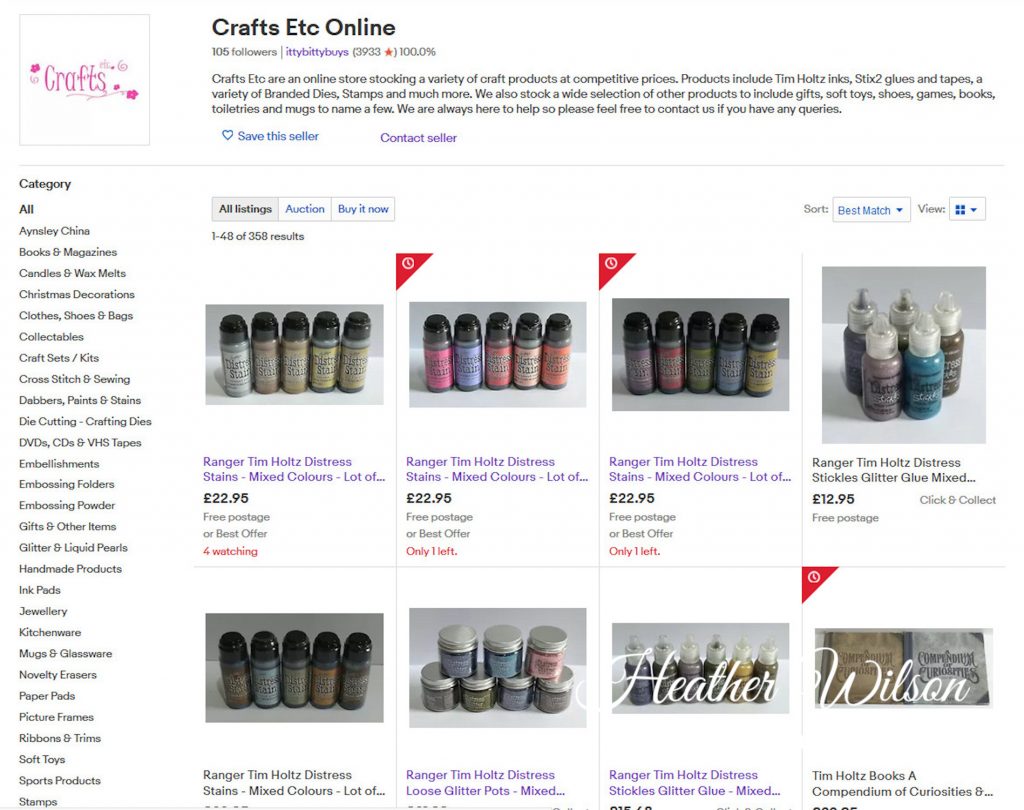1024x810 pixels.
Task: Switch to the Buy it now tab
Action: point(363,209)
